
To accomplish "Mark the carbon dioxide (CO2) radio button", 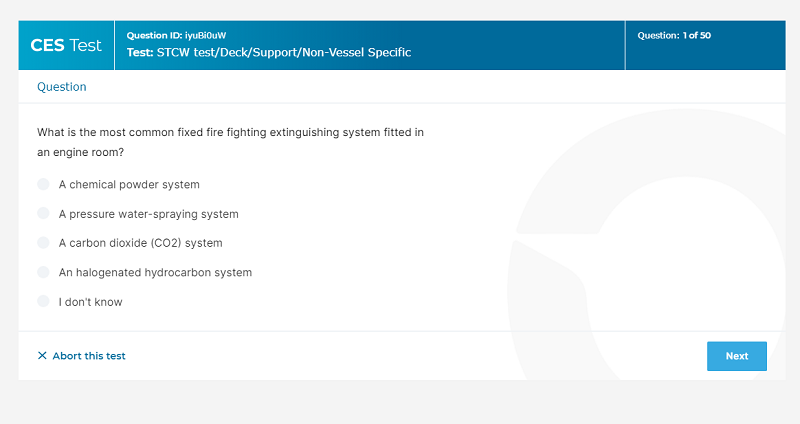I will 43,243.
